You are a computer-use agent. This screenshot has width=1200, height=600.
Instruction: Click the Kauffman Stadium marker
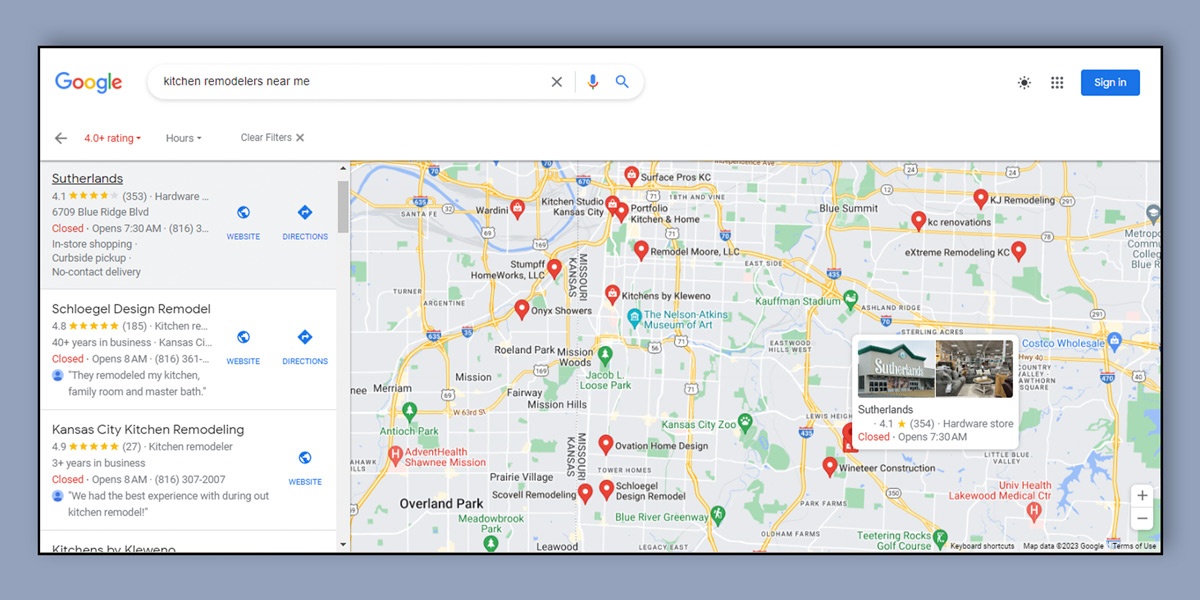coord(850,299)
